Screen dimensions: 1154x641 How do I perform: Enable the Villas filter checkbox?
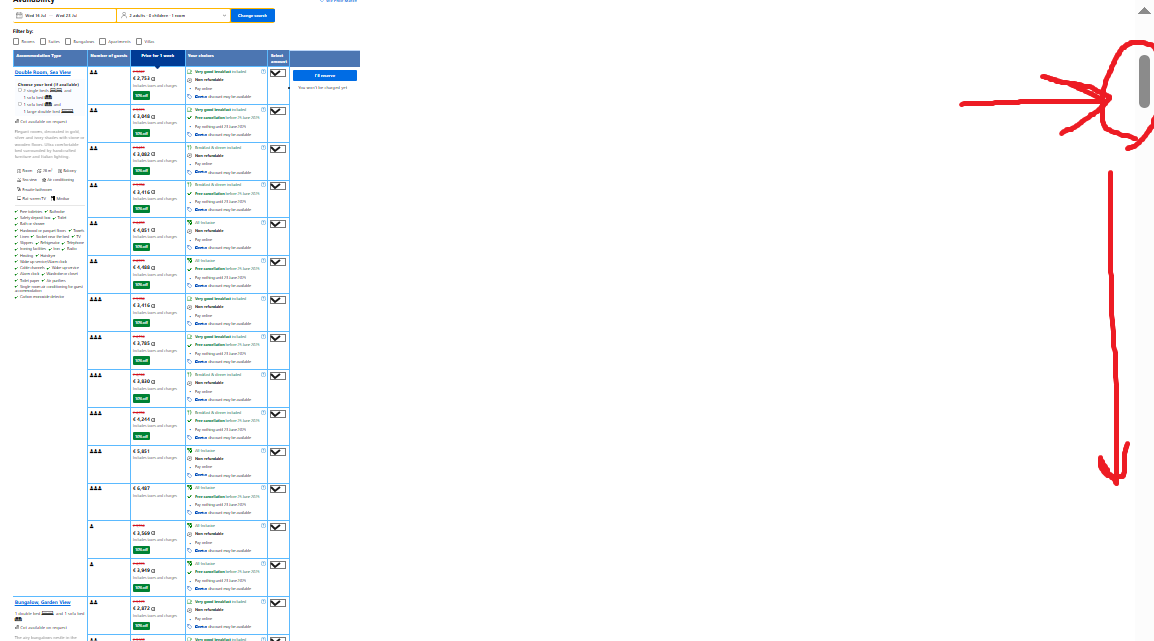(137, 41)
